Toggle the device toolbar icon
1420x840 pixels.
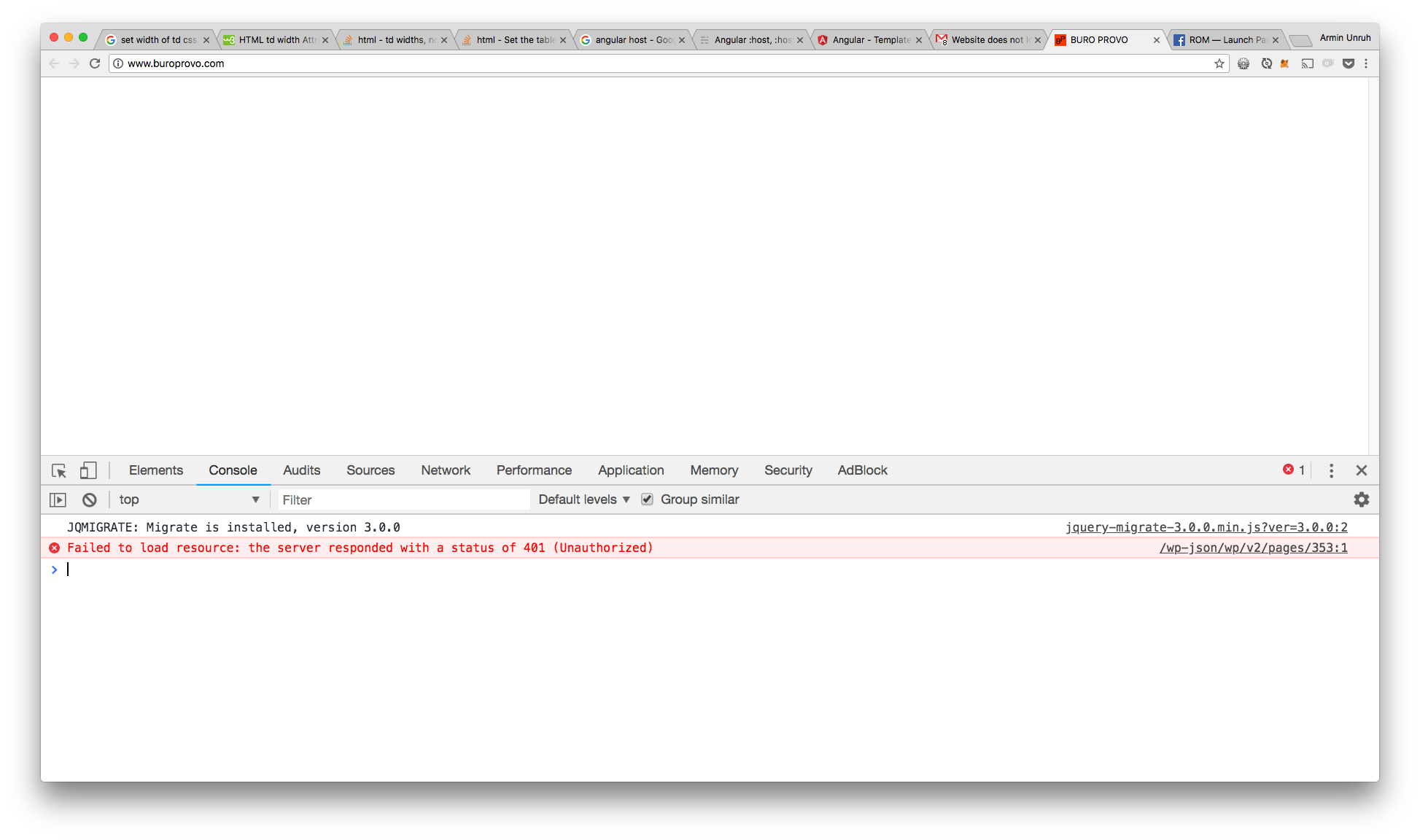pyautogui.click(x=88, y=471)
